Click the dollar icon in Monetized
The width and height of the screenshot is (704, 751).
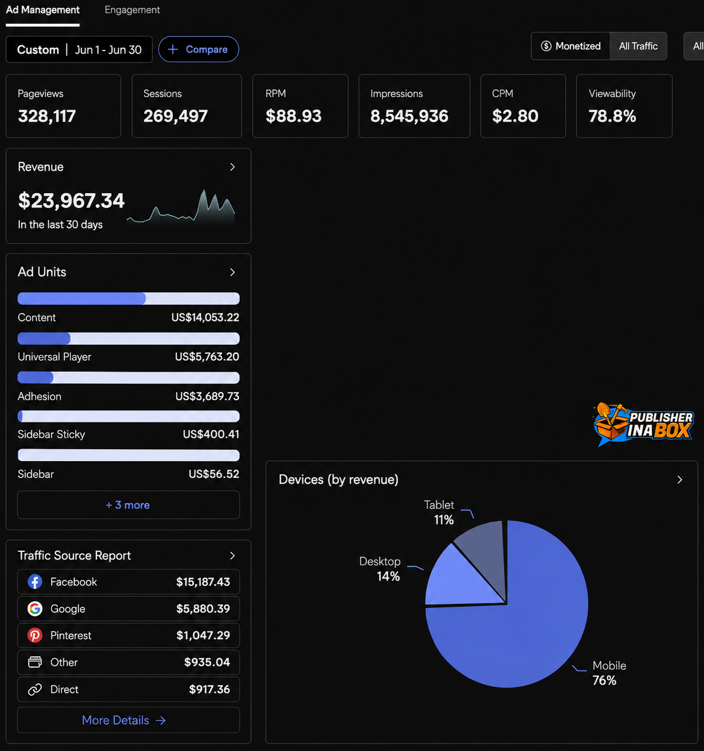[546, 46]
